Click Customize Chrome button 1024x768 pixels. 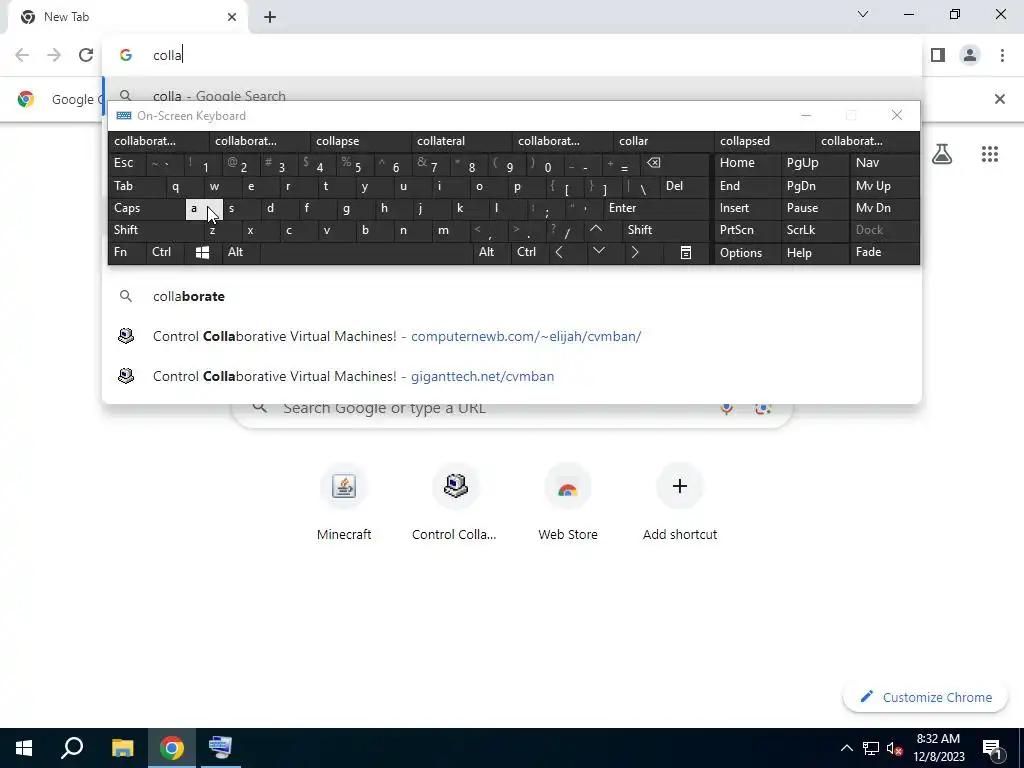pos(926,697)
